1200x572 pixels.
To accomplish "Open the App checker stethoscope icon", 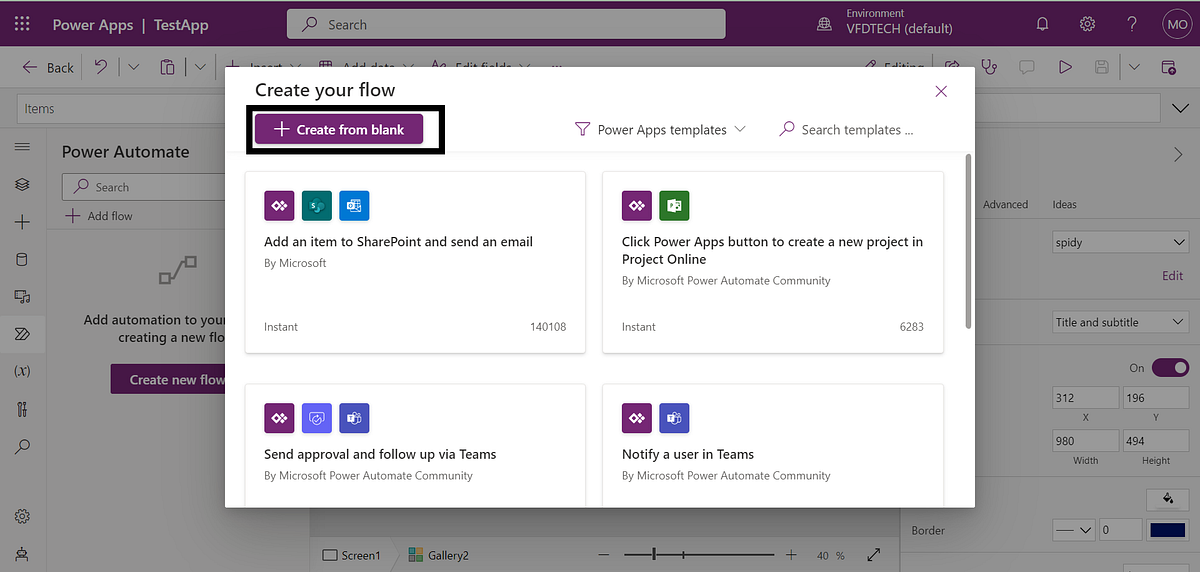I will click(x=989, y=67).
